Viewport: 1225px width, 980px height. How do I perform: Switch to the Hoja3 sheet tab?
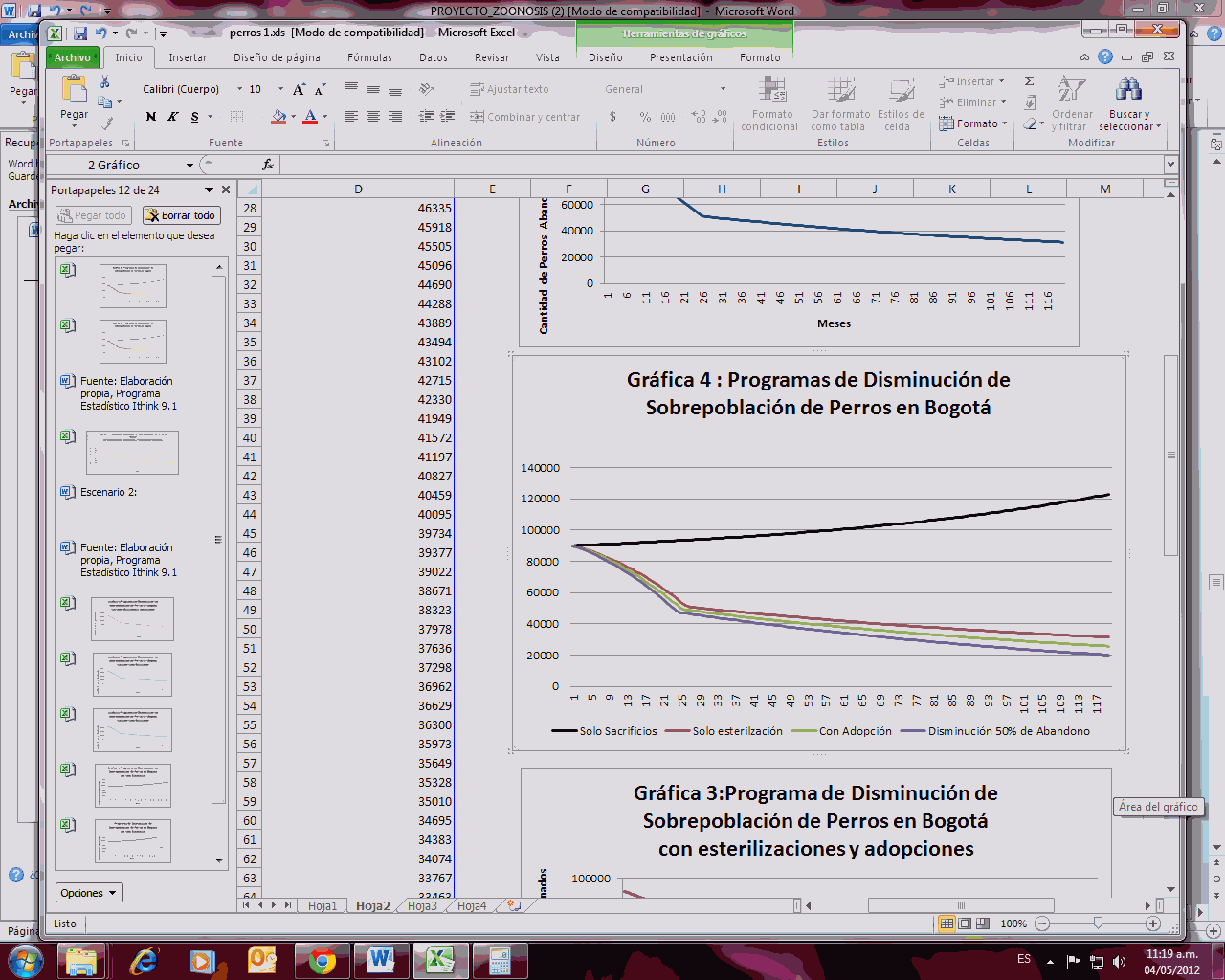tap(422, 905)
